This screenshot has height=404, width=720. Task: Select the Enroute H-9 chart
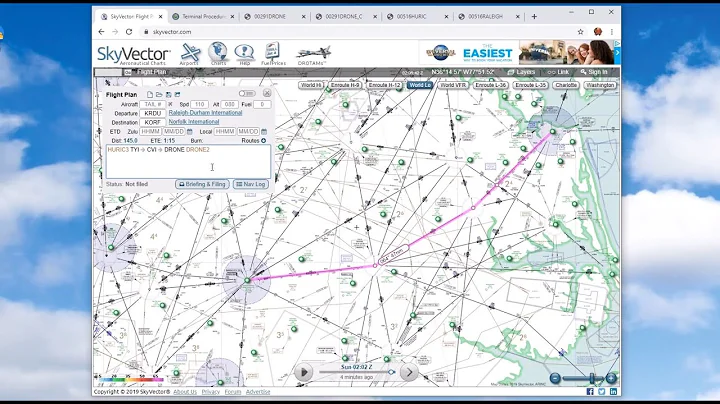click(x=345, y=85)
